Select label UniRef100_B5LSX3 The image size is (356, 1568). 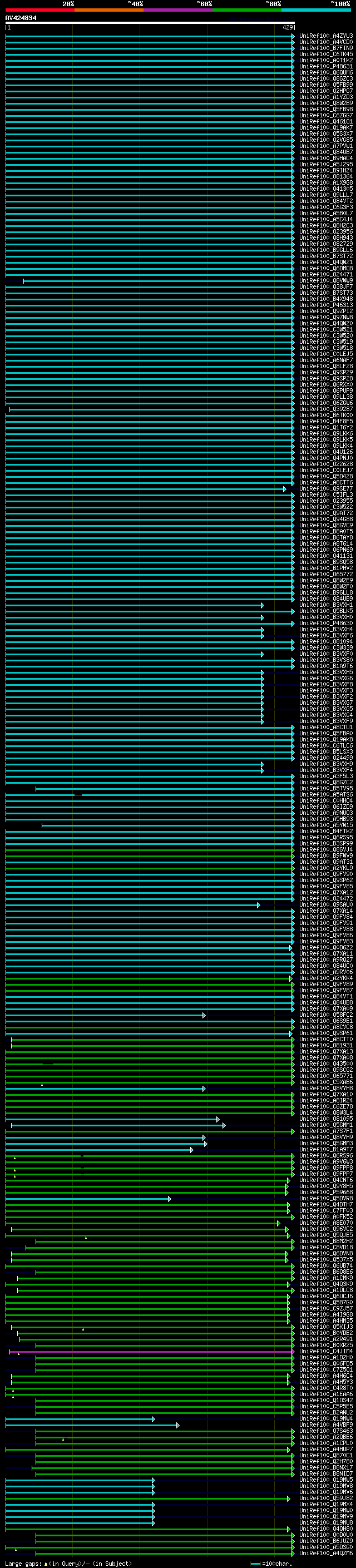(x=326, y=752)
